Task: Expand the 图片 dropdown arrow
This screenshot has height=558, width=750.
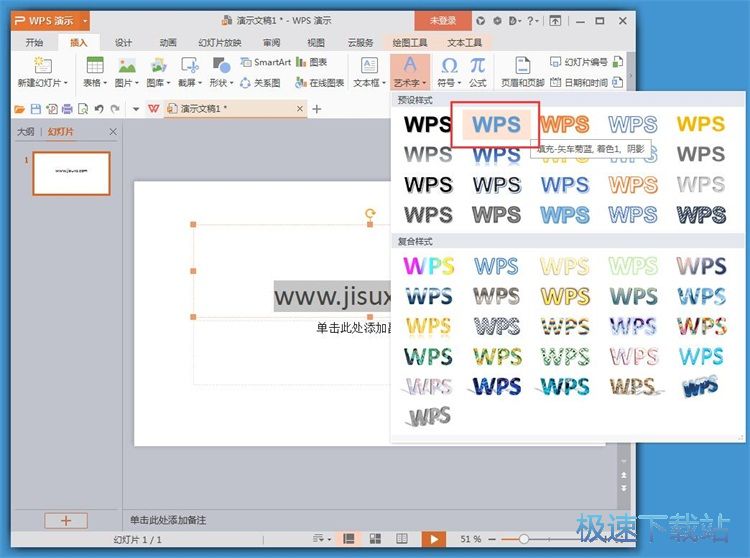Action: click(137, 83)
